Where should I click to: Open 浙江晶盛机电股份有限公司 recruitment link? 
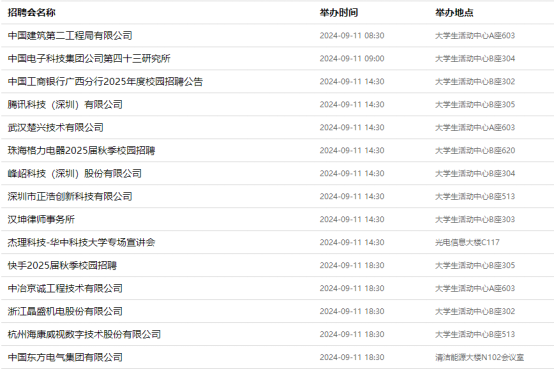(x=65, y=311)
